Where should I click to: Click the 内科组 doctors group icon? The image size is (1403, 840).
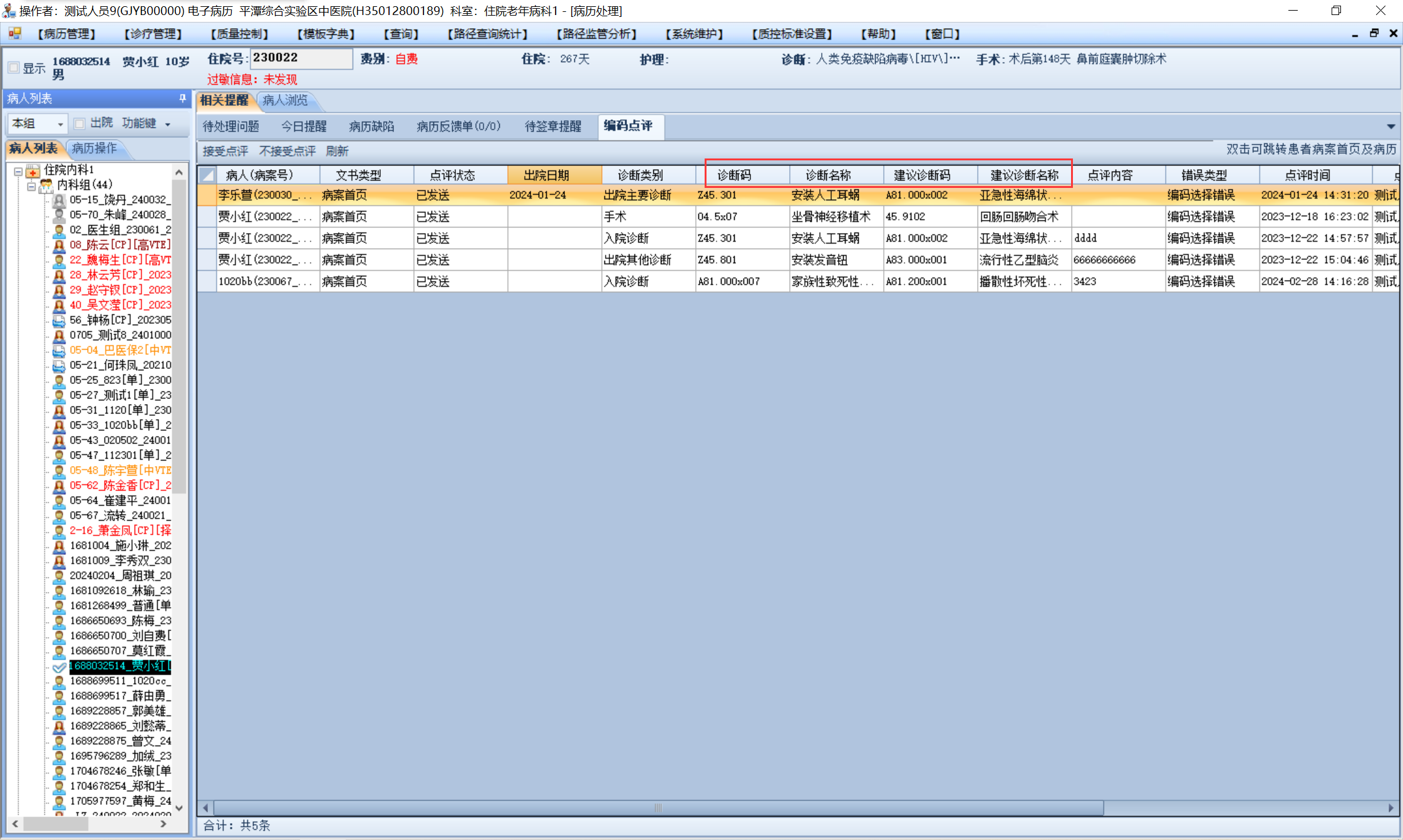tap(46, 185)
